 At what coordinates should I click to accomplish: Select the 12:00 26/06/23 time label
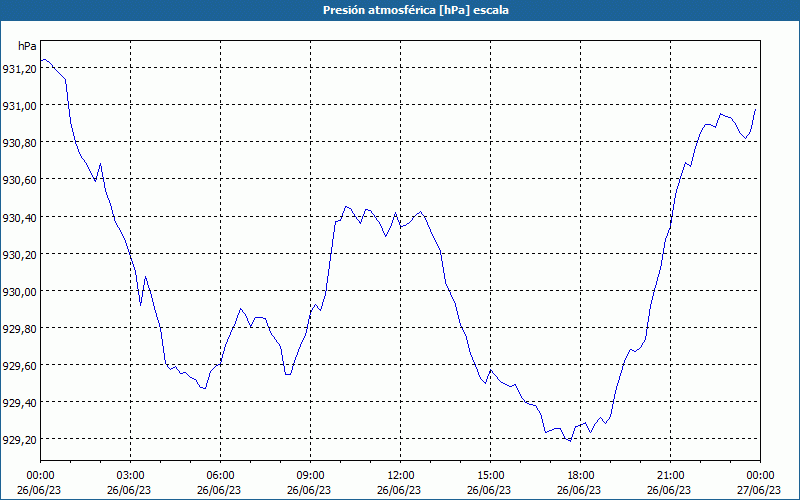coord(401,483)
